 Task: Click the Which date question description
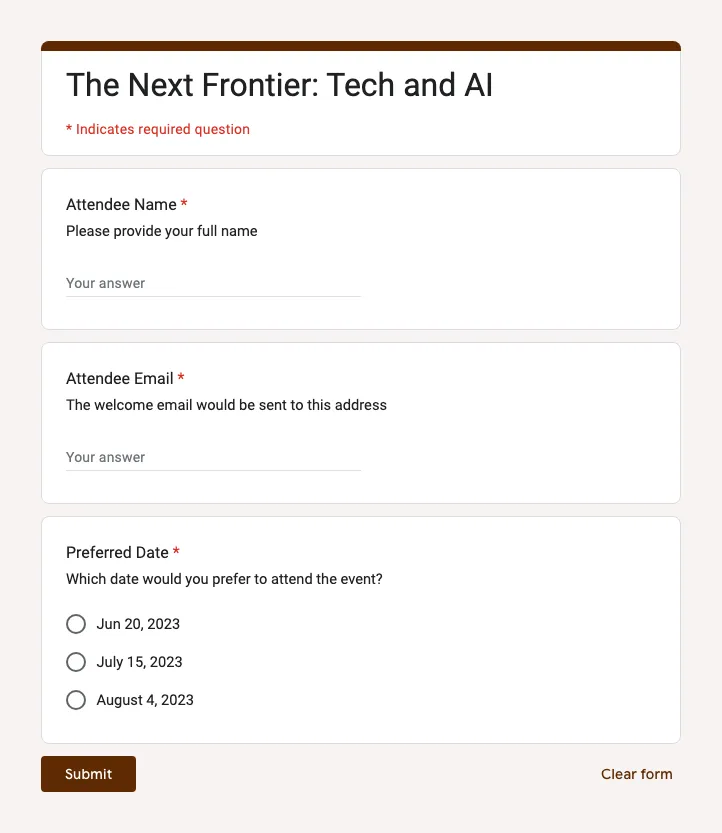coord(224,579)
